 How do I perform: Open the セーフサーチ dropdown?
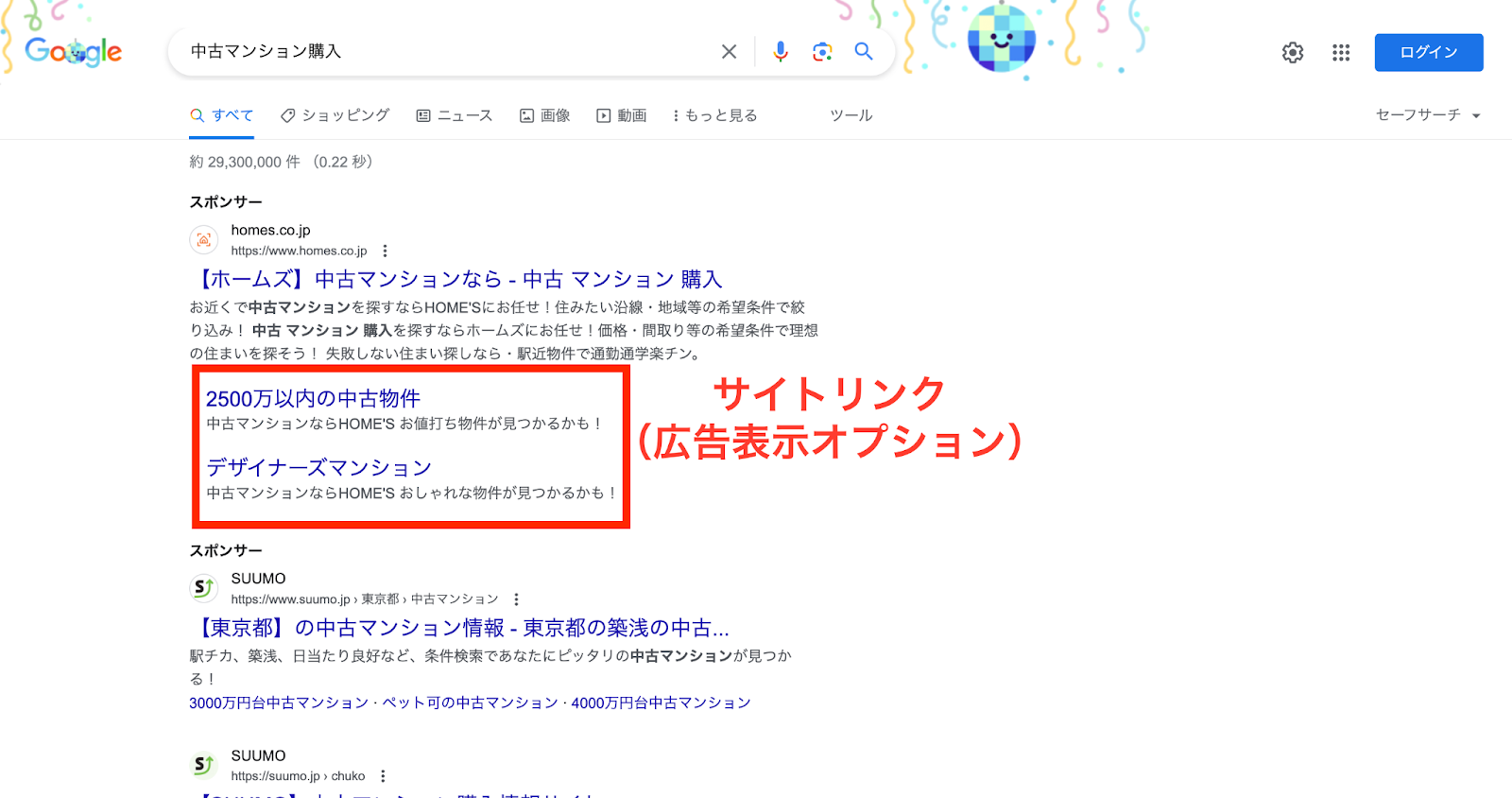pos(1428,115)
